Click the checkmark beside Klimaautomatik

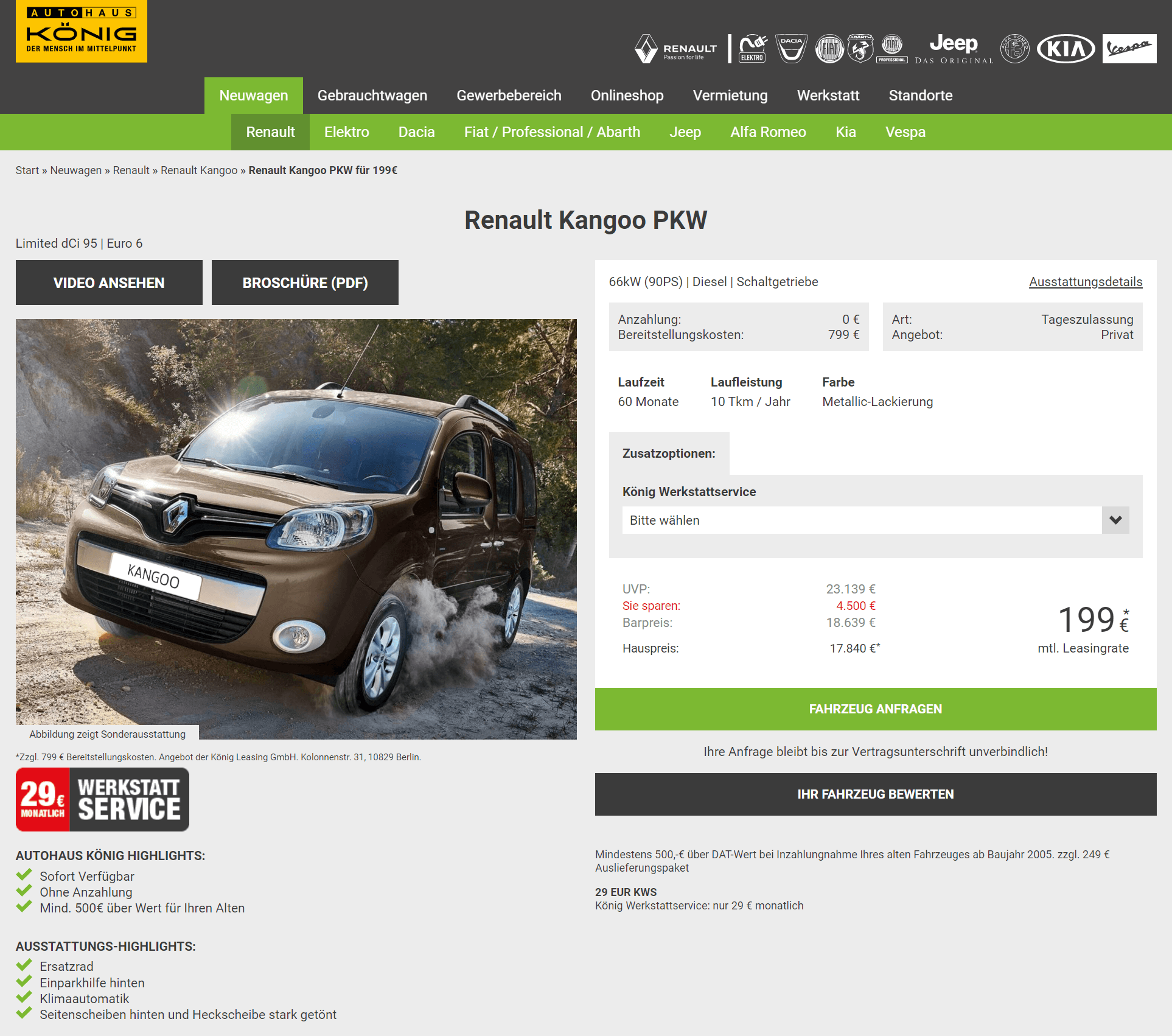[24, 998]
